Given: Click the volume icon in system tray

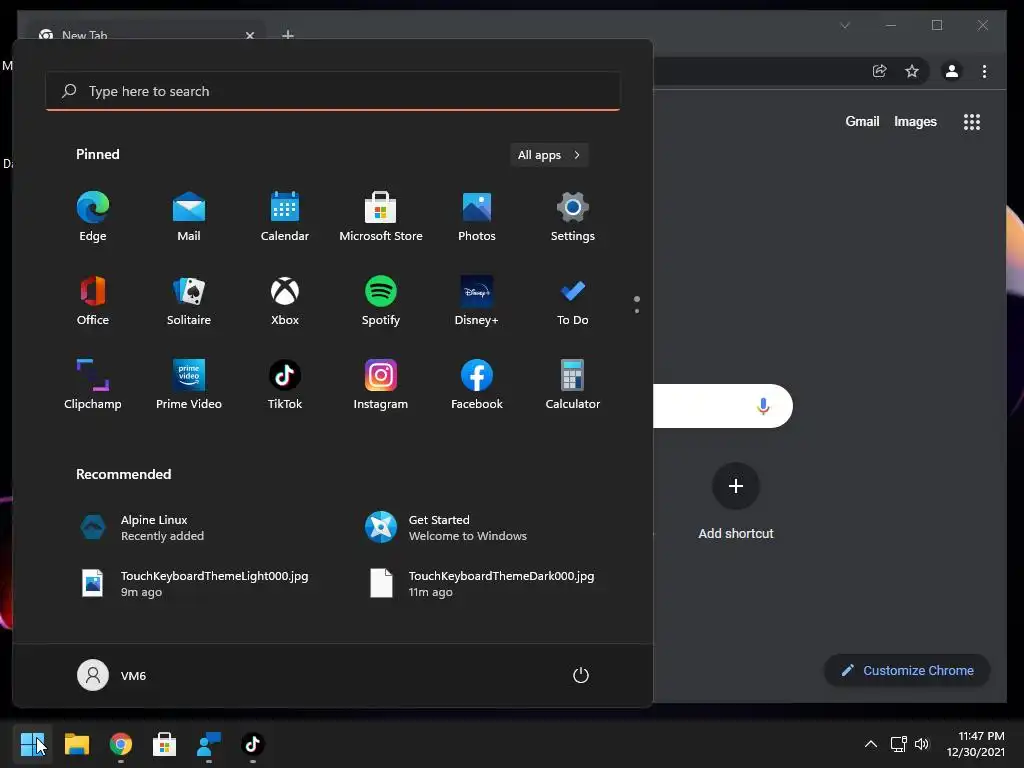Looking at the screenshot, I should (921, 744).
